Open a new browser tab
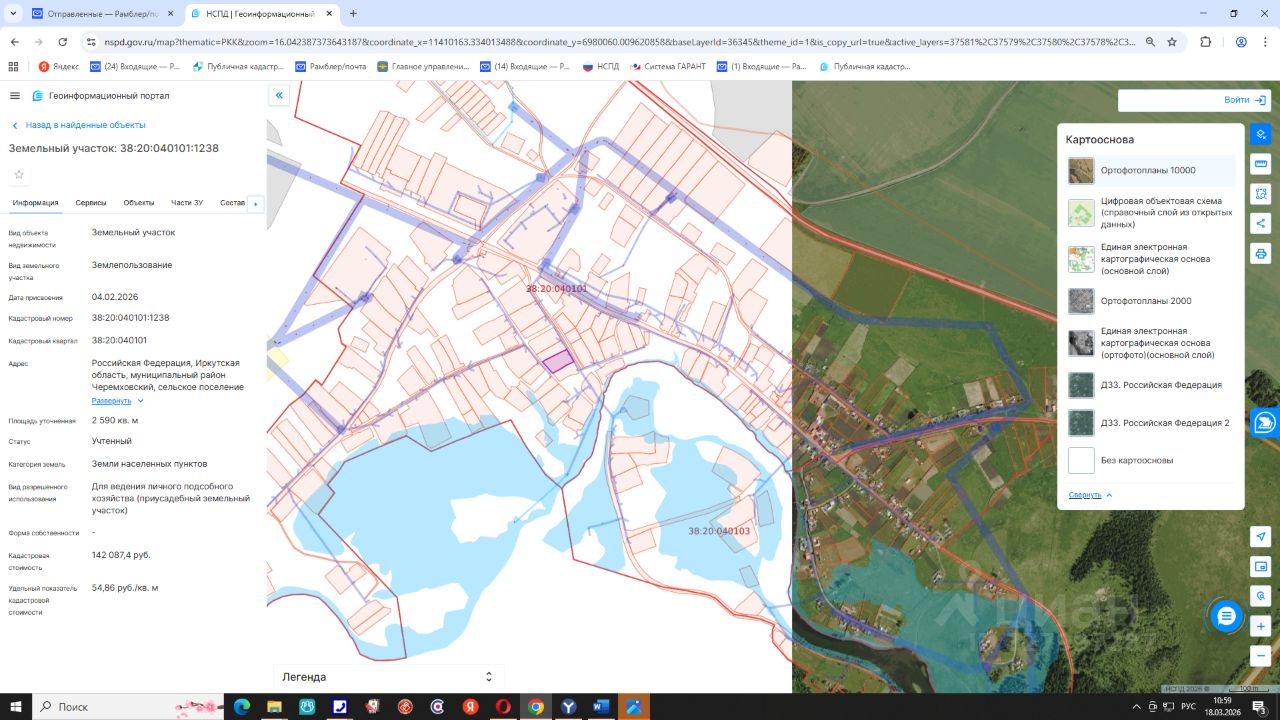This screenshot has height=720, width=1280. click(353, 14)
